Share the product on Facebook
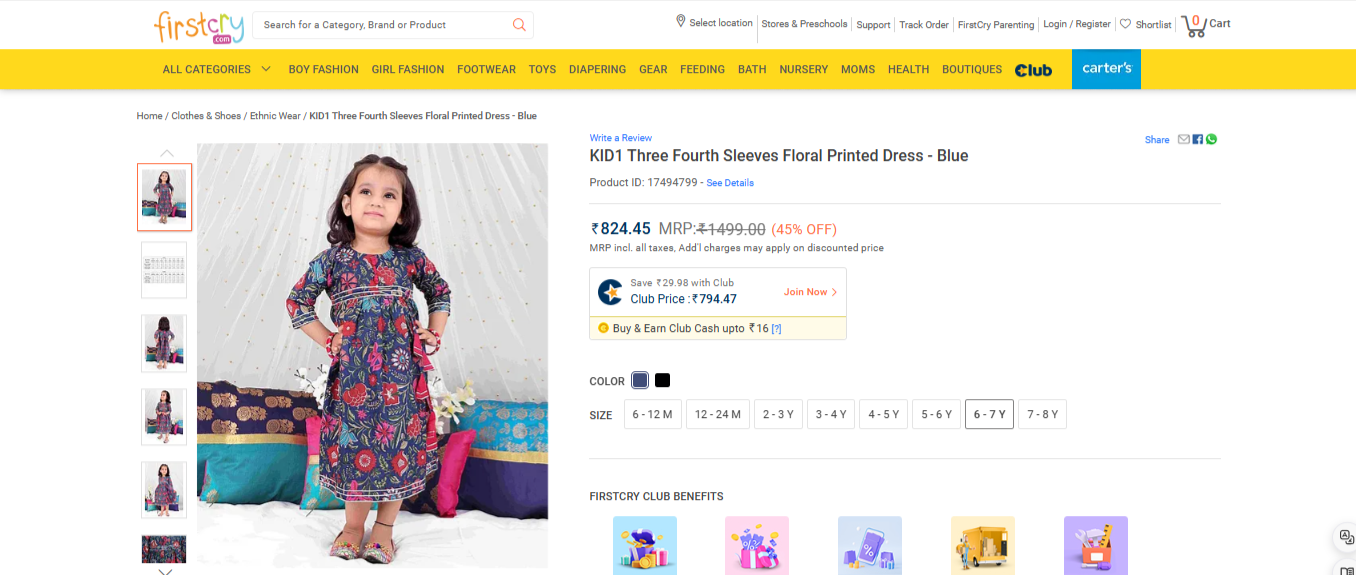The image size is (1356, 575). tap(1198, 139)
